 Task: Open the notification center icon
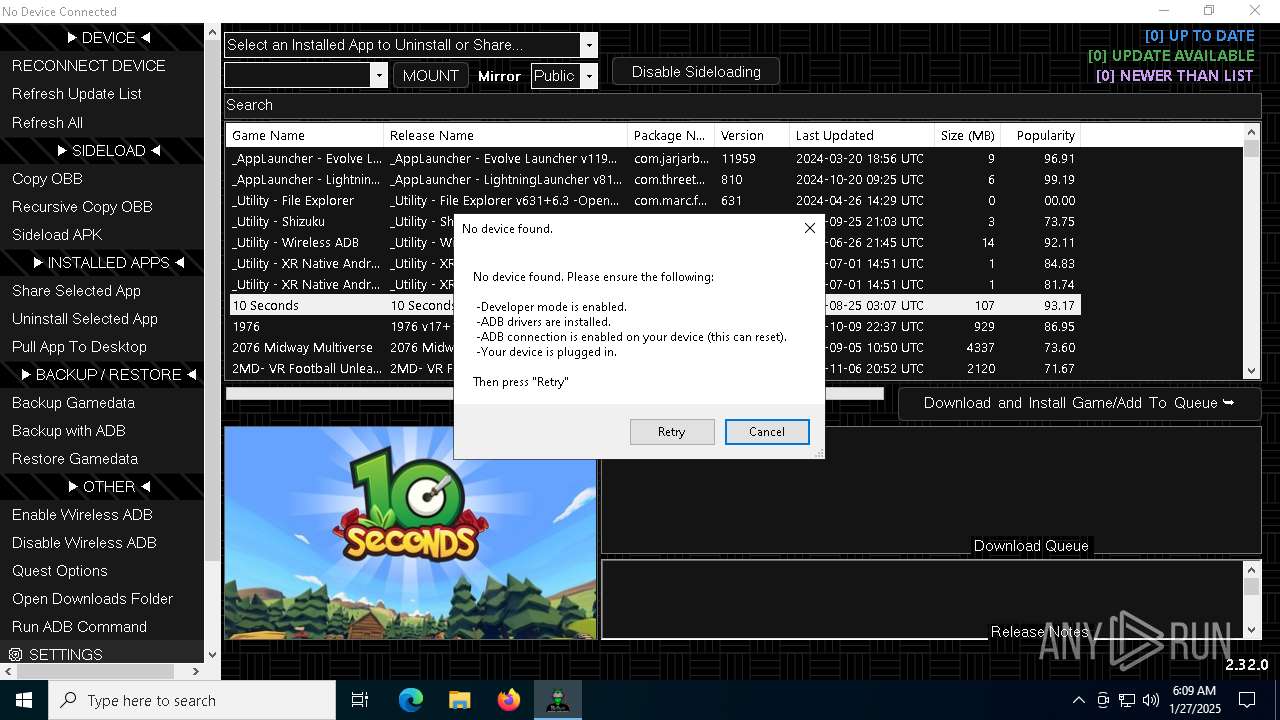coord(1247,700)
